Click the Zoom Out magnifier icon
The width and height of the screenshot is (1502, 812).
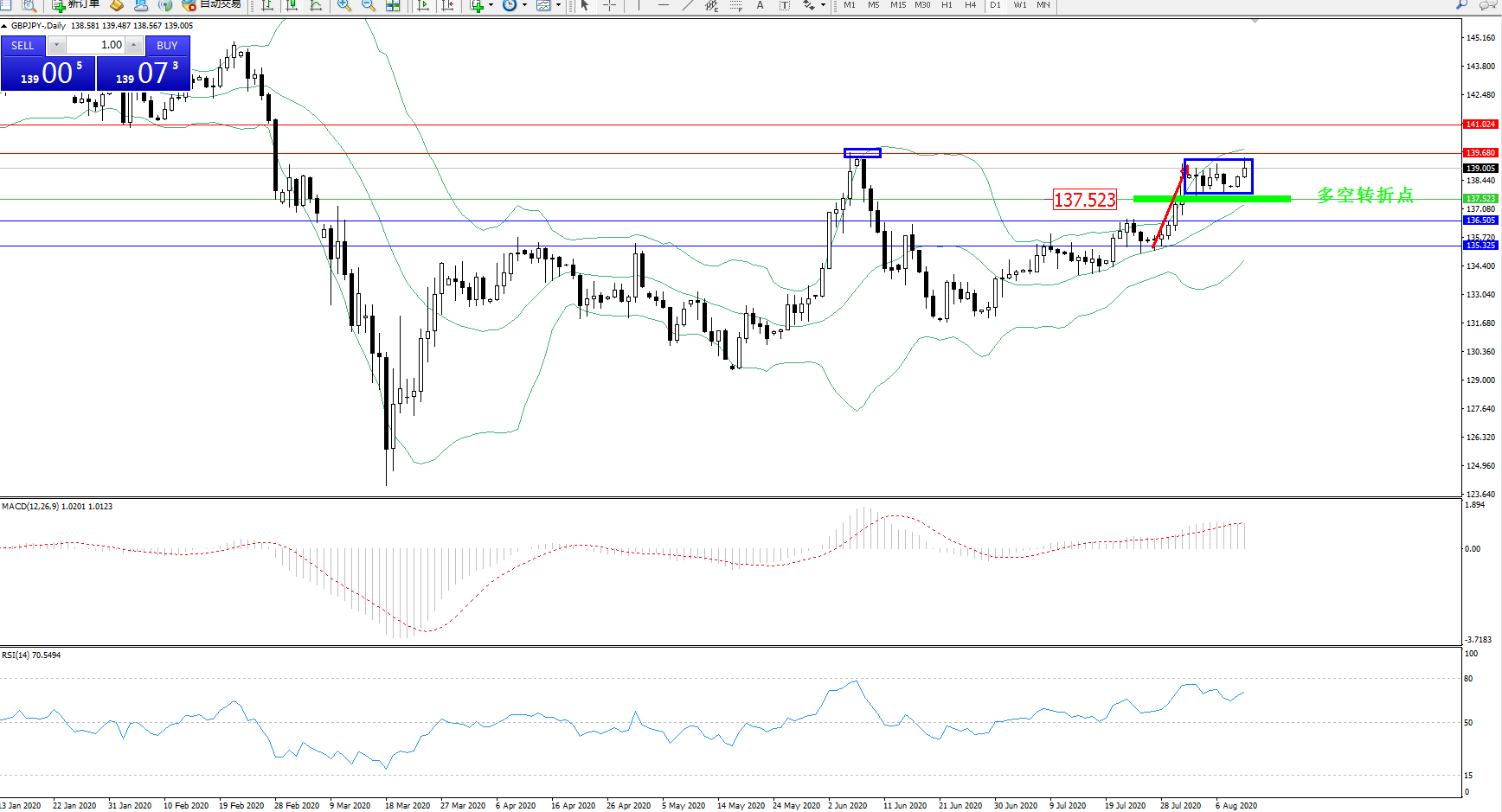(x=368, y=5)
